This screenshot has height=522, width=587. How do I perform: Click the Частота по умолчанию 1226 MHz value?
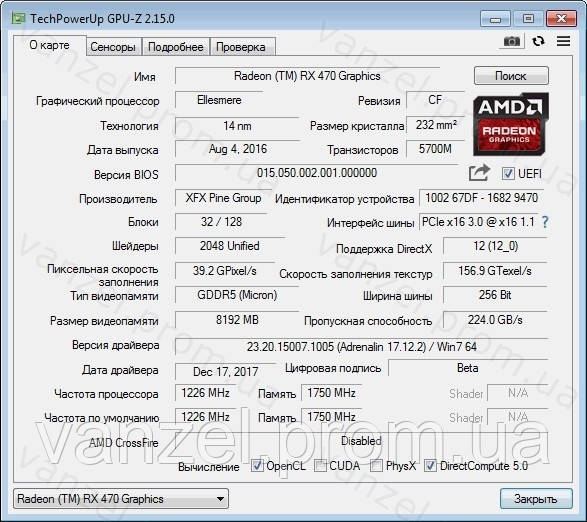(206, 417)
